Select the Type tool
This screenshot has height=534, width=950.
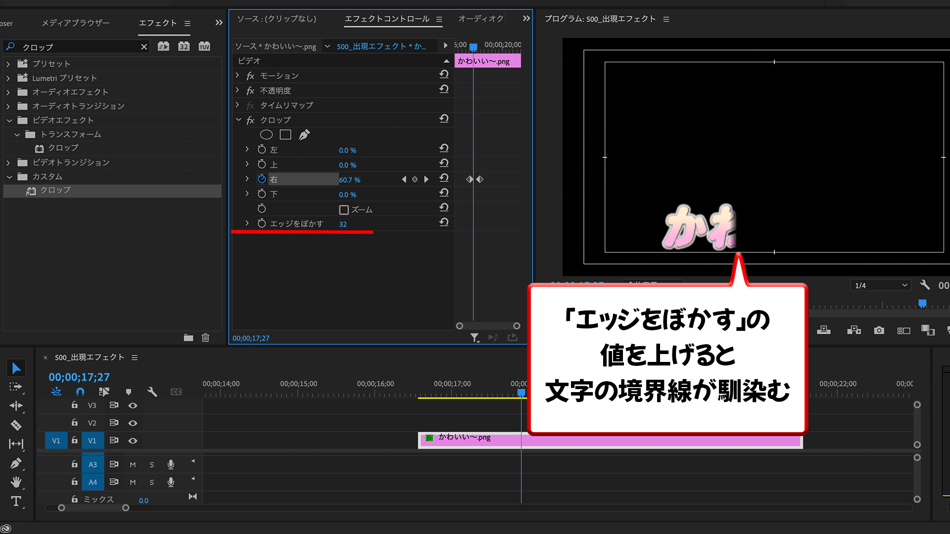click(16, 501)
